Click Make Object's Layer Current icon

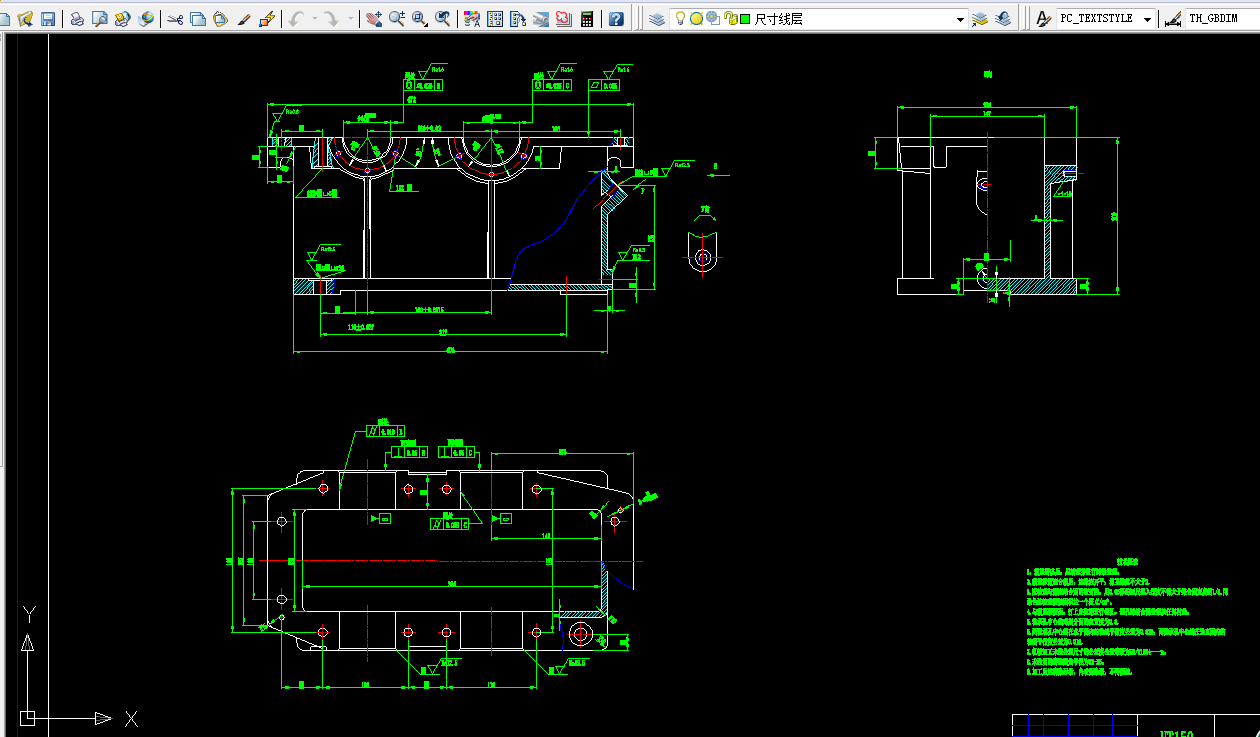click(980, 19)
